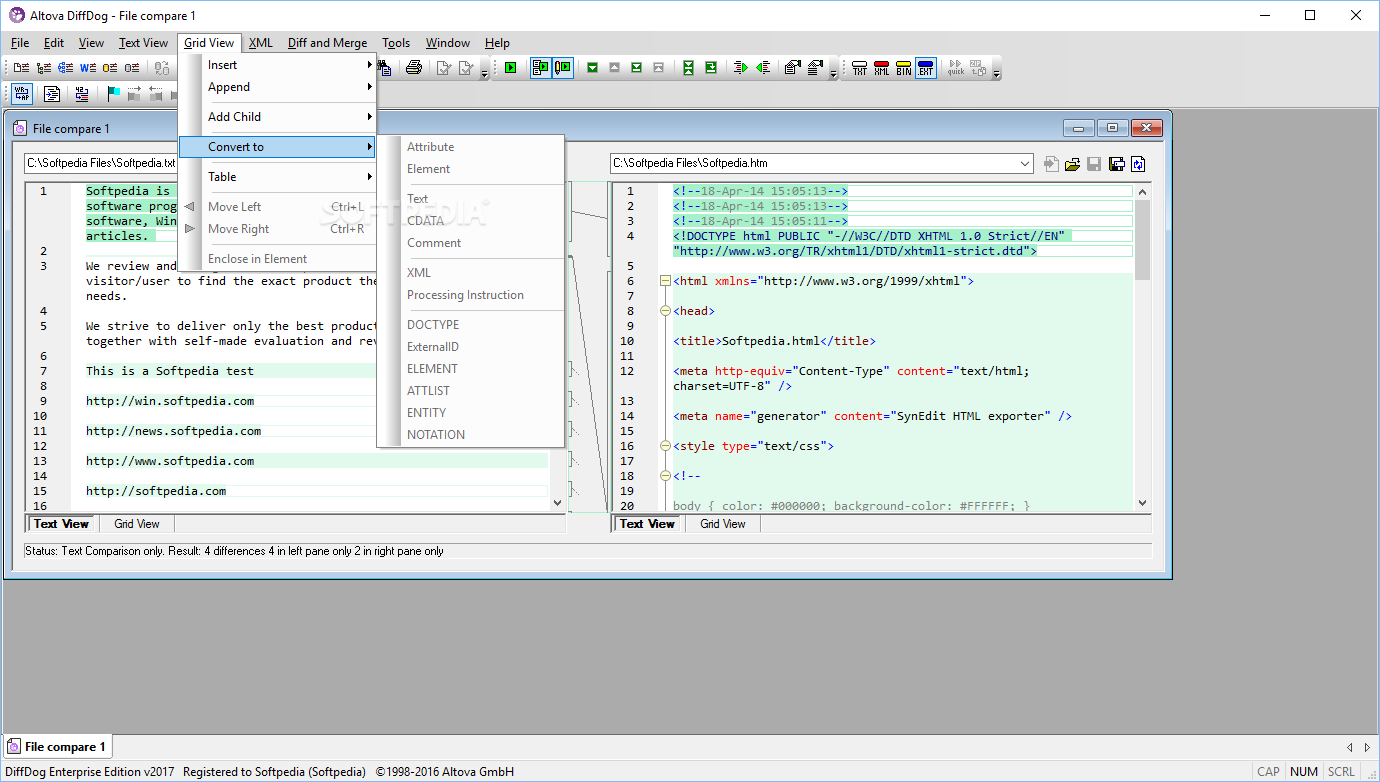Click the Copy from Right to Left icon
1380x782 pixels.
[763, 68]
